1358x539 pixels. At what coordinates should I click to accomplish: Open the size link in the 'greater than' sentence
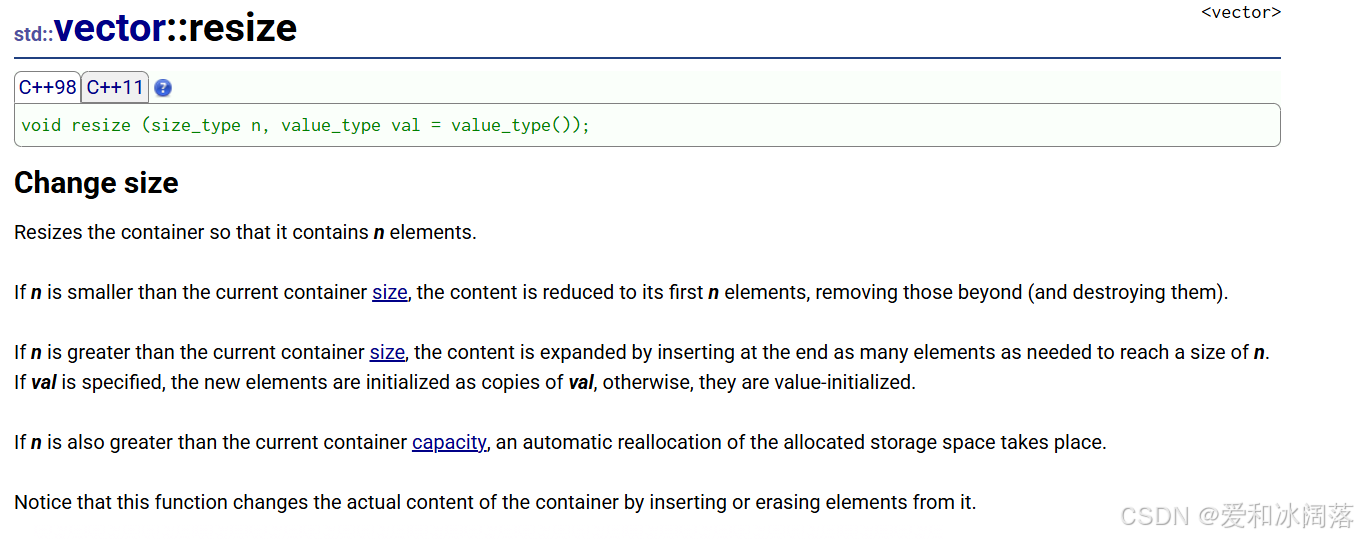point(387,352)
